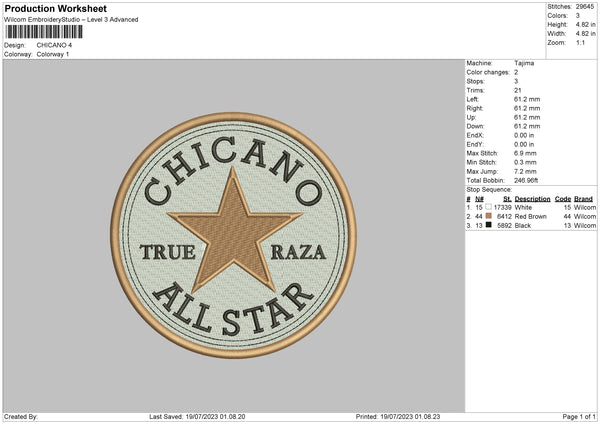This screenshot has height=424, width=600.
Task: Click the 'N#' column header
Action: [479, 199]
